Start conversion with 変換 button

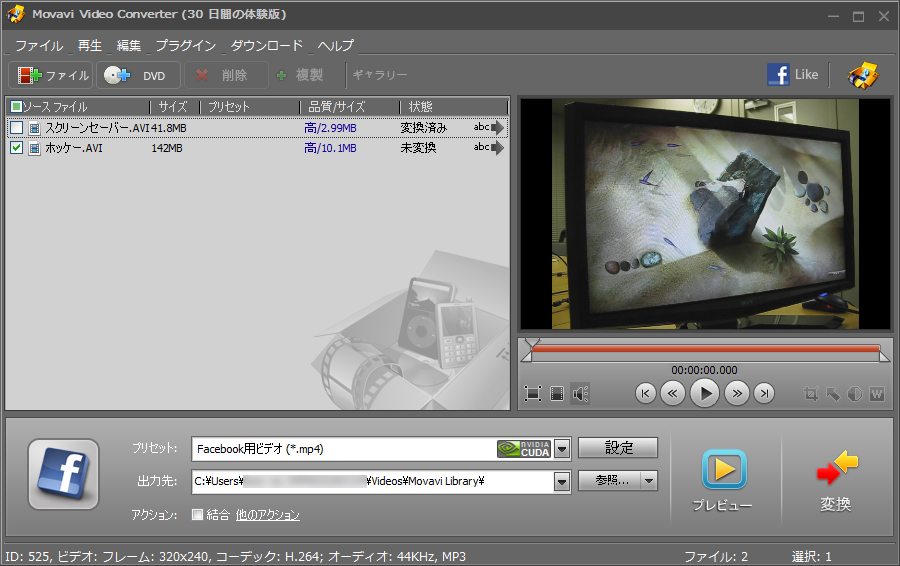(x=836, y=481)
